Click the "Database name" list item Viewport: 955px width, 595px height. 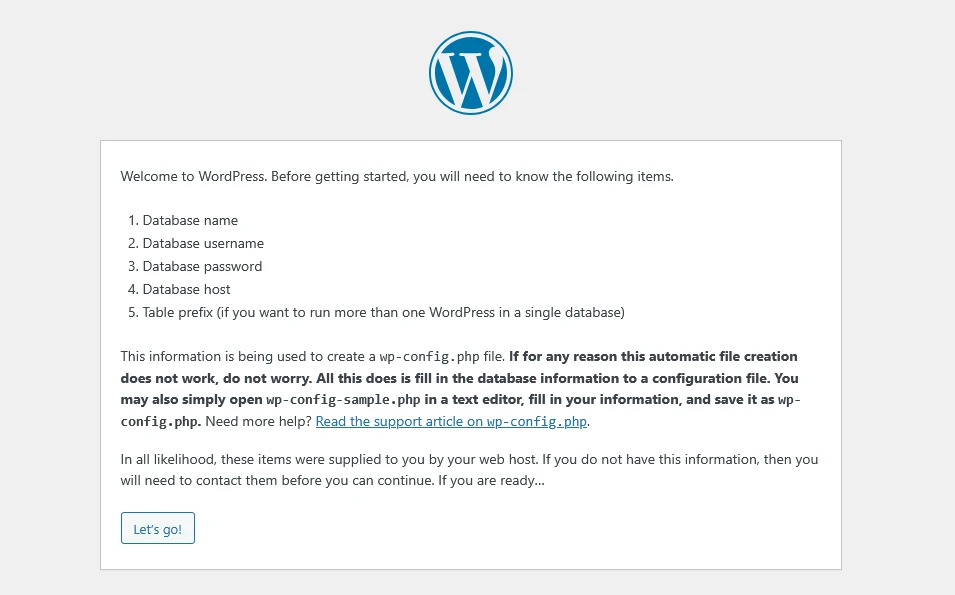click(190, 220)
